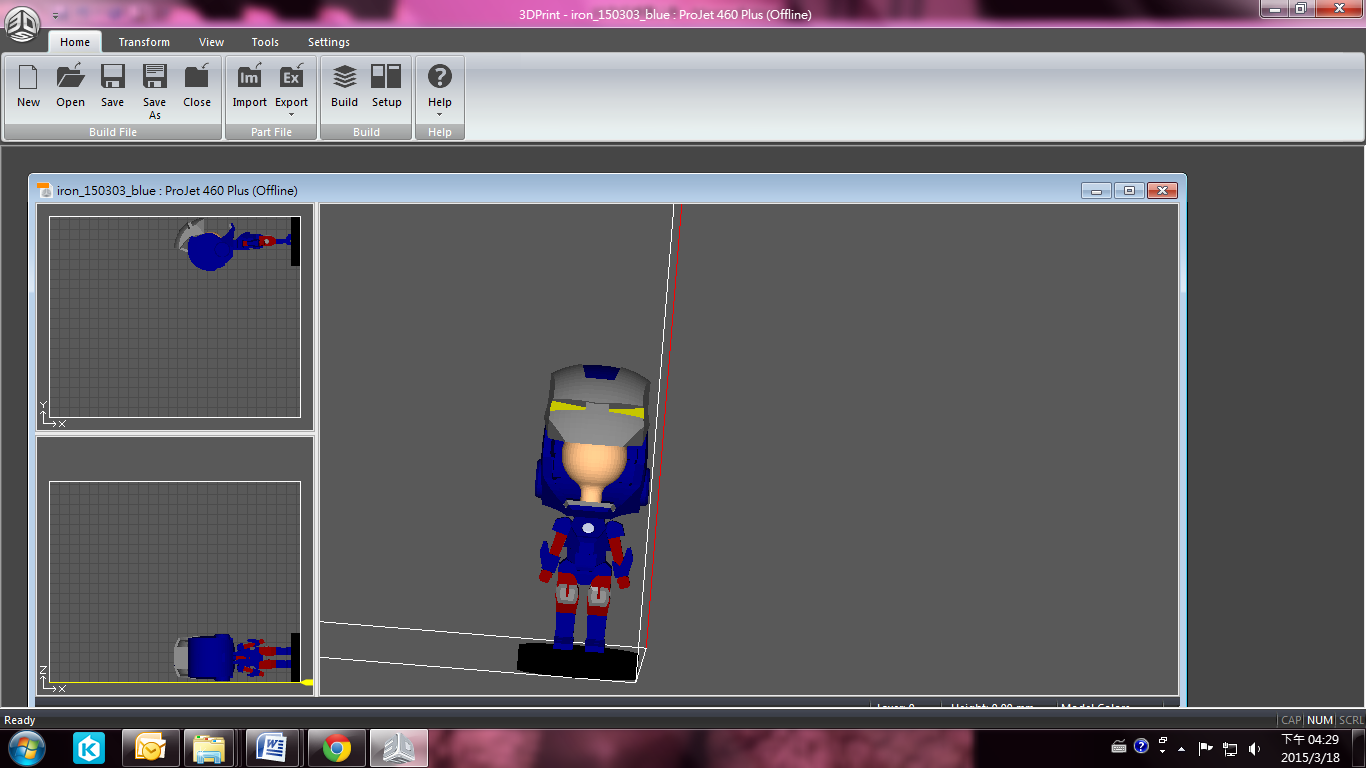This screenshot has height=768, width=1366.
Task: Close the current build file
Action: pos(197,87)
